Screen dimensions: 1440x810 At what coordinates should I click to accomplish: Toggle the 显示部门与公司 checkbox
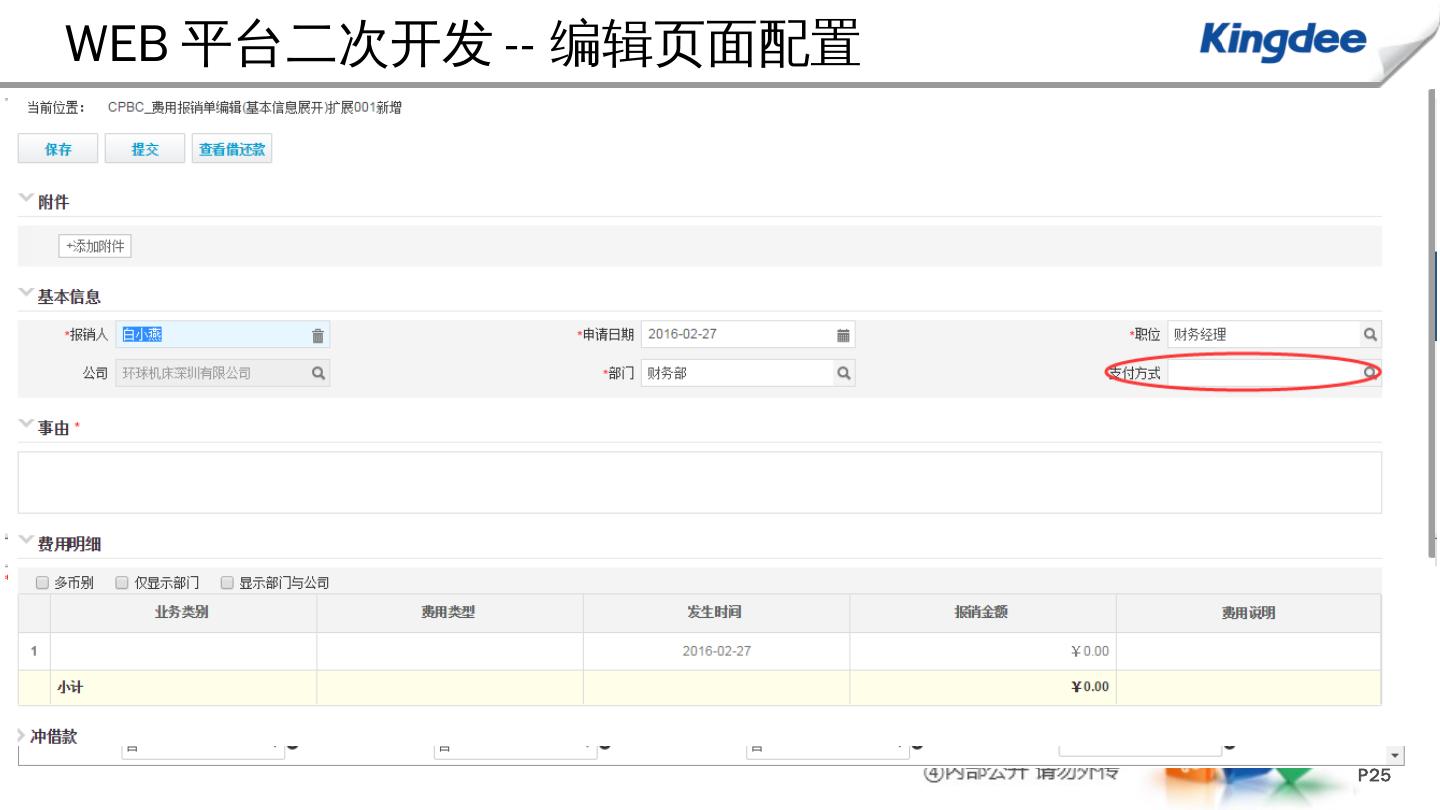point(227,583)
